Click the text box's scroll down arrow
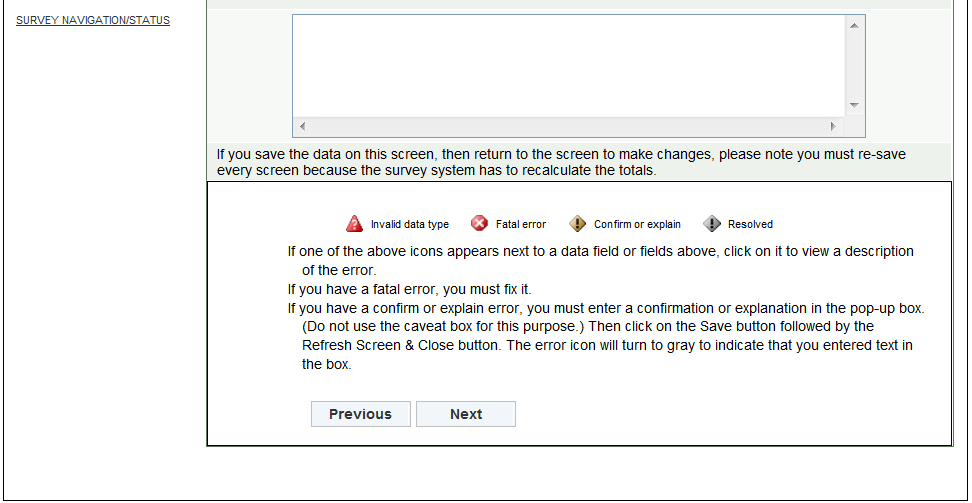 pos(854,105)
